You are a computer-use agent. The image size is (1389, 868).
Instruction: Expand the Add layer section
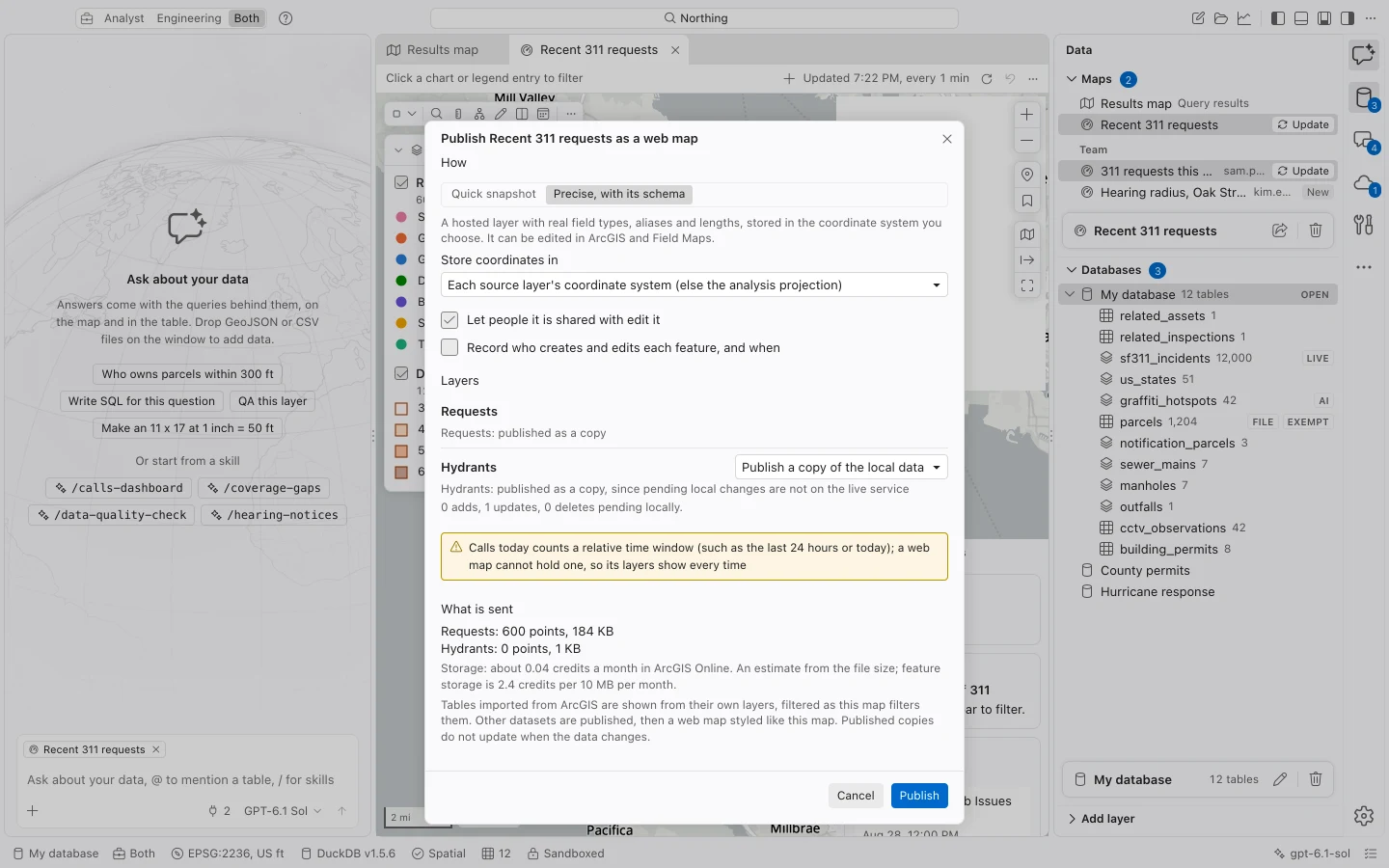[1101, 819]
